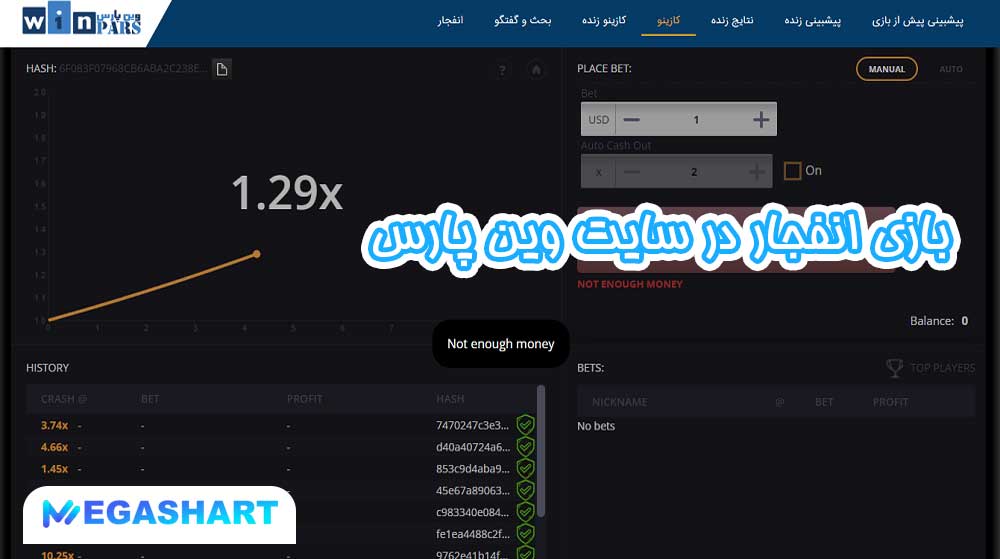Click the NOT ENOUGH MONEY warning text
Viewport: 1000px width, 559px height.
pos(629,284)
